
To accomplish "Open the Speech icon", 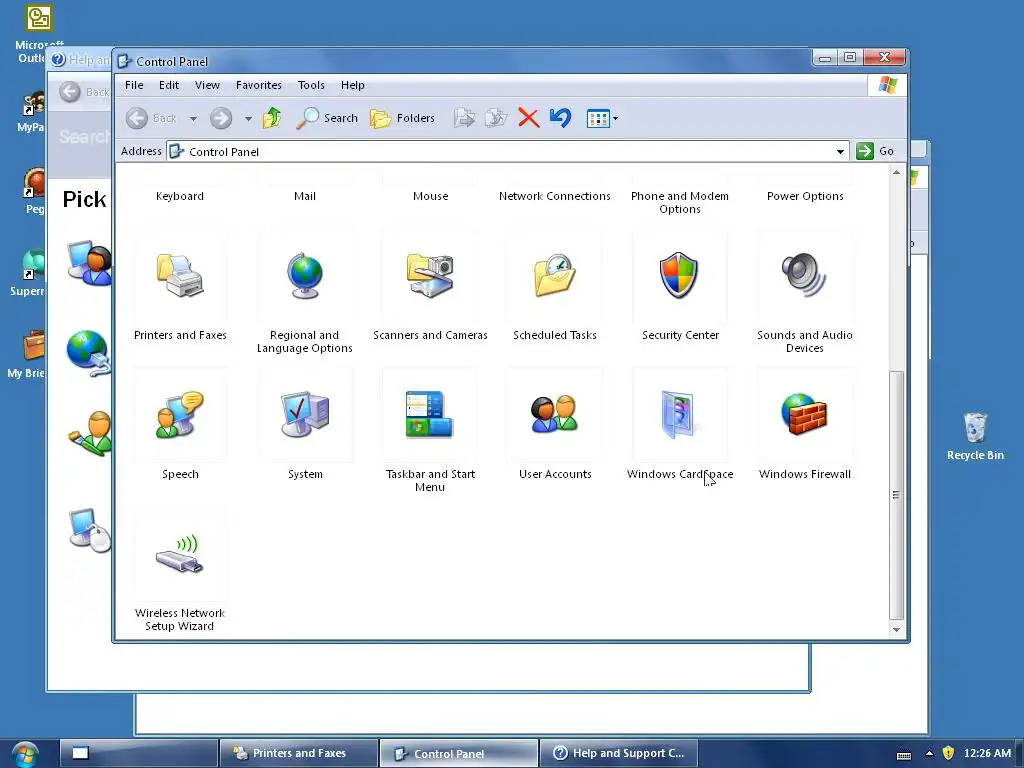I will [180, 415].
